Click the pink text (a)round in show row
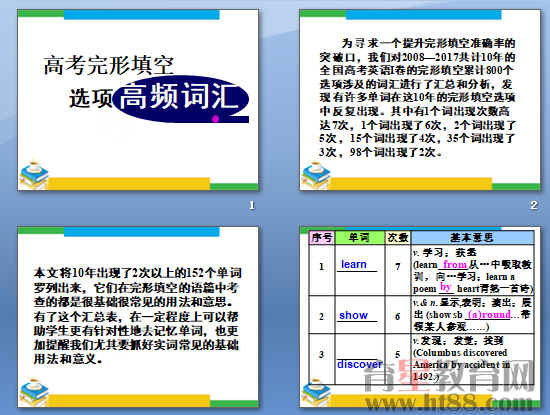Screen dimensions: 550x415 point(490,314)
